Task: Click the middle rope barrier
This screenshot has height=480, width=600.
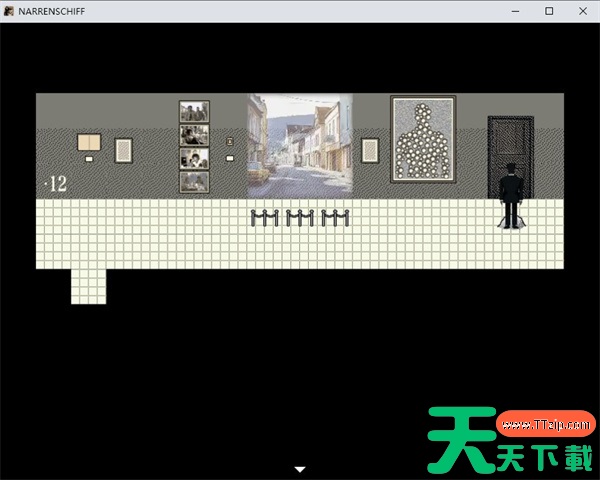Action: point(300,217)
